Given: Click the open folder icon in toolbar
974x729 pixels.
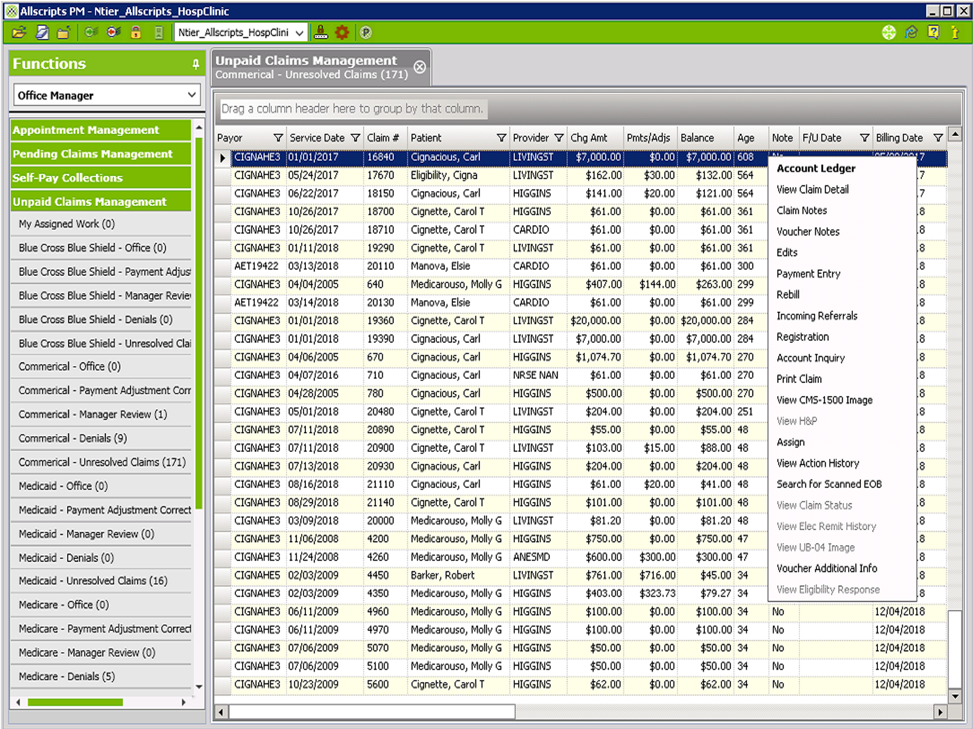Looking at the screenshot, I should coord(19,32).
